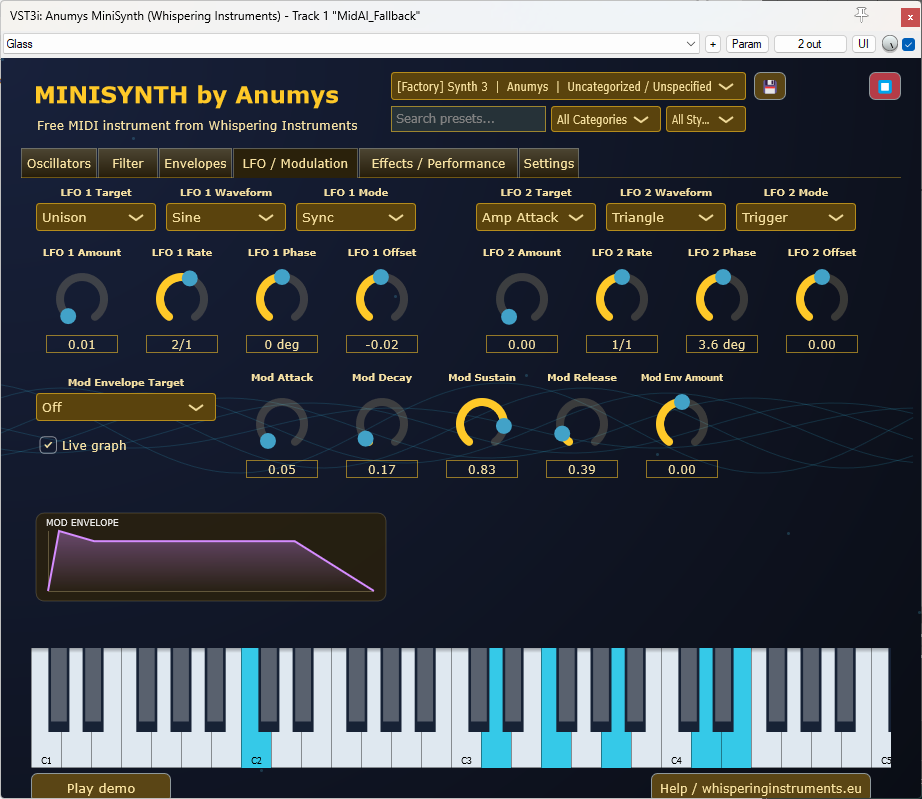922x799 pixels.
Task: Open Help / whisperinginstruments.eu link
Action: (761, 788)
